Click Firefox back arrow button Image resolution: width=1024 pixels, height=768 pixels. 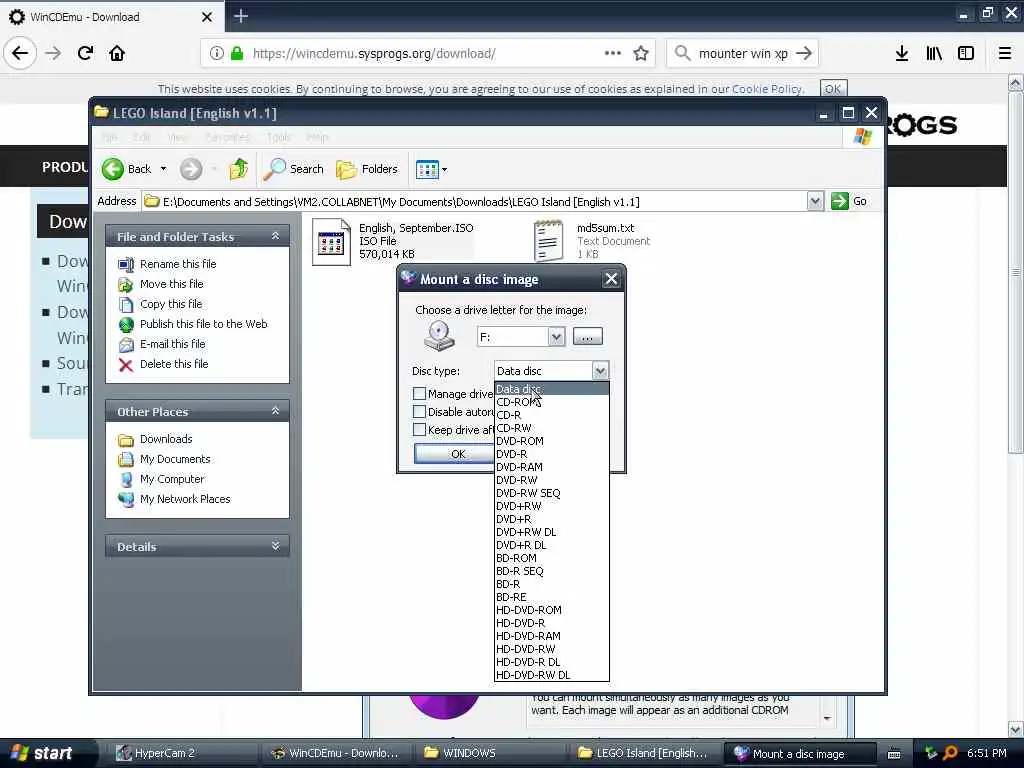click(20, 53)
